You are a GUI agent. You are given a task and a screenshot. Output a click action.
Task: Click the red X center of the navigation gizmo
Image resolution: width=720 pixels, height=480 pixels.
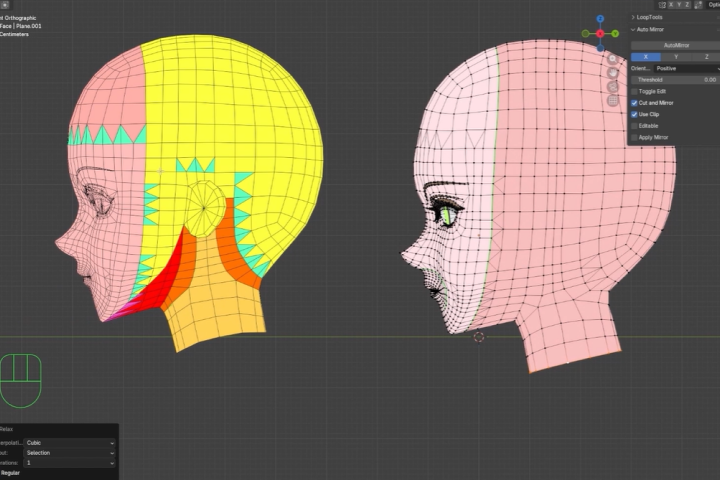[x=600, y=34]
